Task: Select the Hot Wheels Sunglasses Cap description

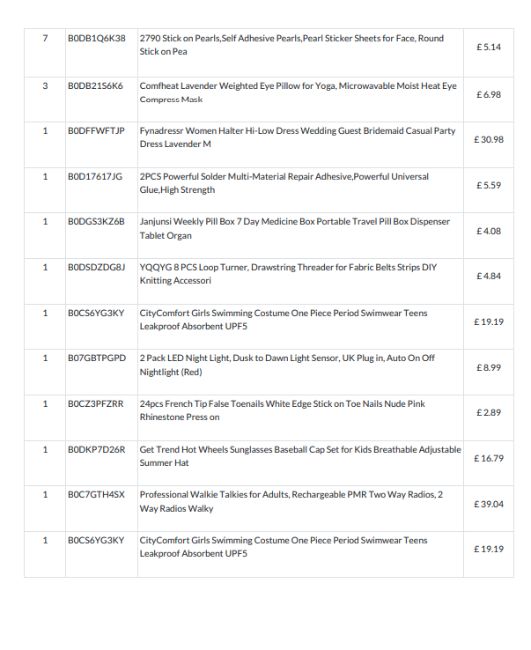Action: pyautogui.click(x=300, y=456)
